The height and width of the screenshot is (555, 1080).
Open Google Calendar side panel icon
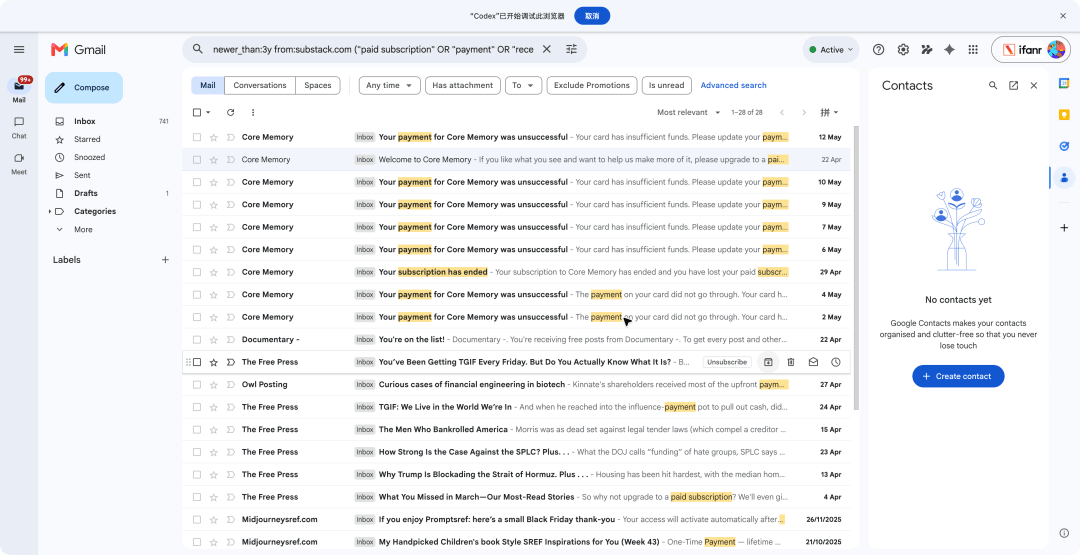pos(1064,83)
